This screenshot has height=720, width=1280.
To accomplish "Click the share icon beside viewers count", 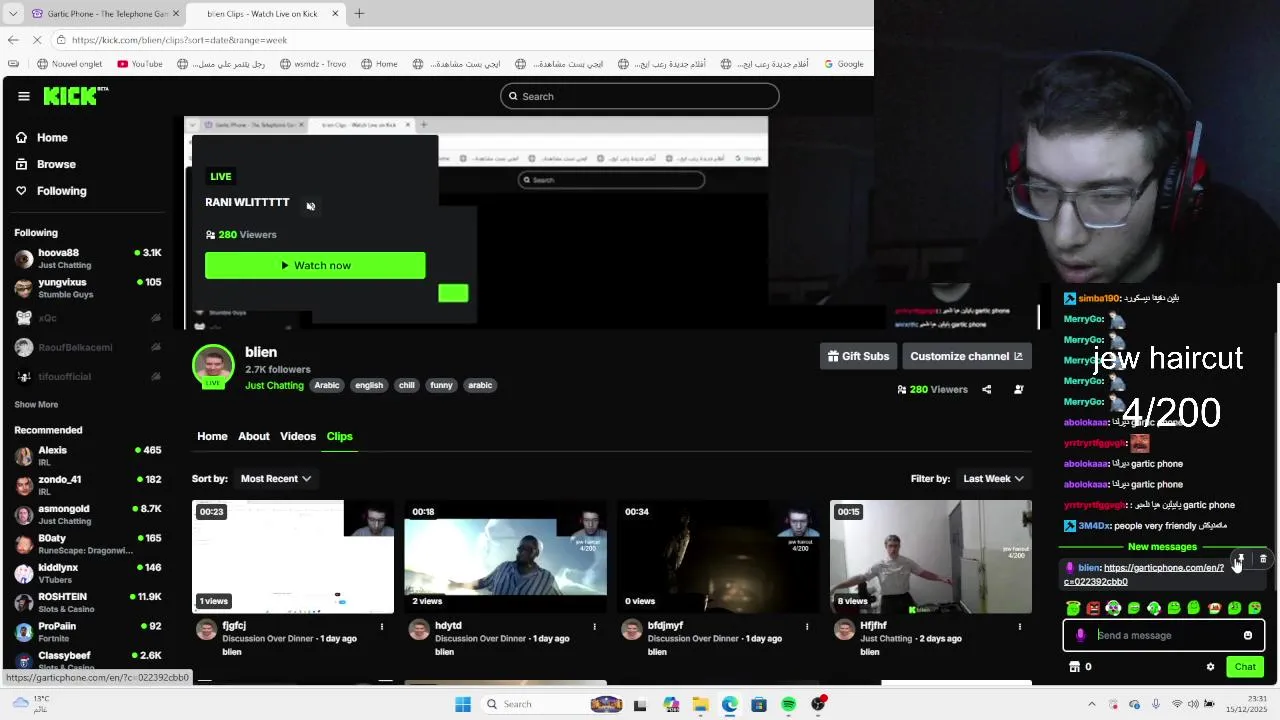I will pos(987,389).
